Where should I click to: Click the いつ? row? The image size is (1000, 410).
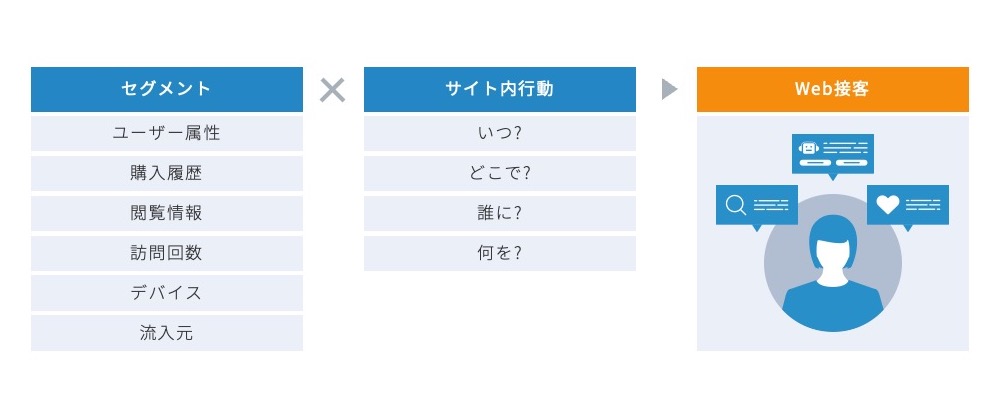499,133
